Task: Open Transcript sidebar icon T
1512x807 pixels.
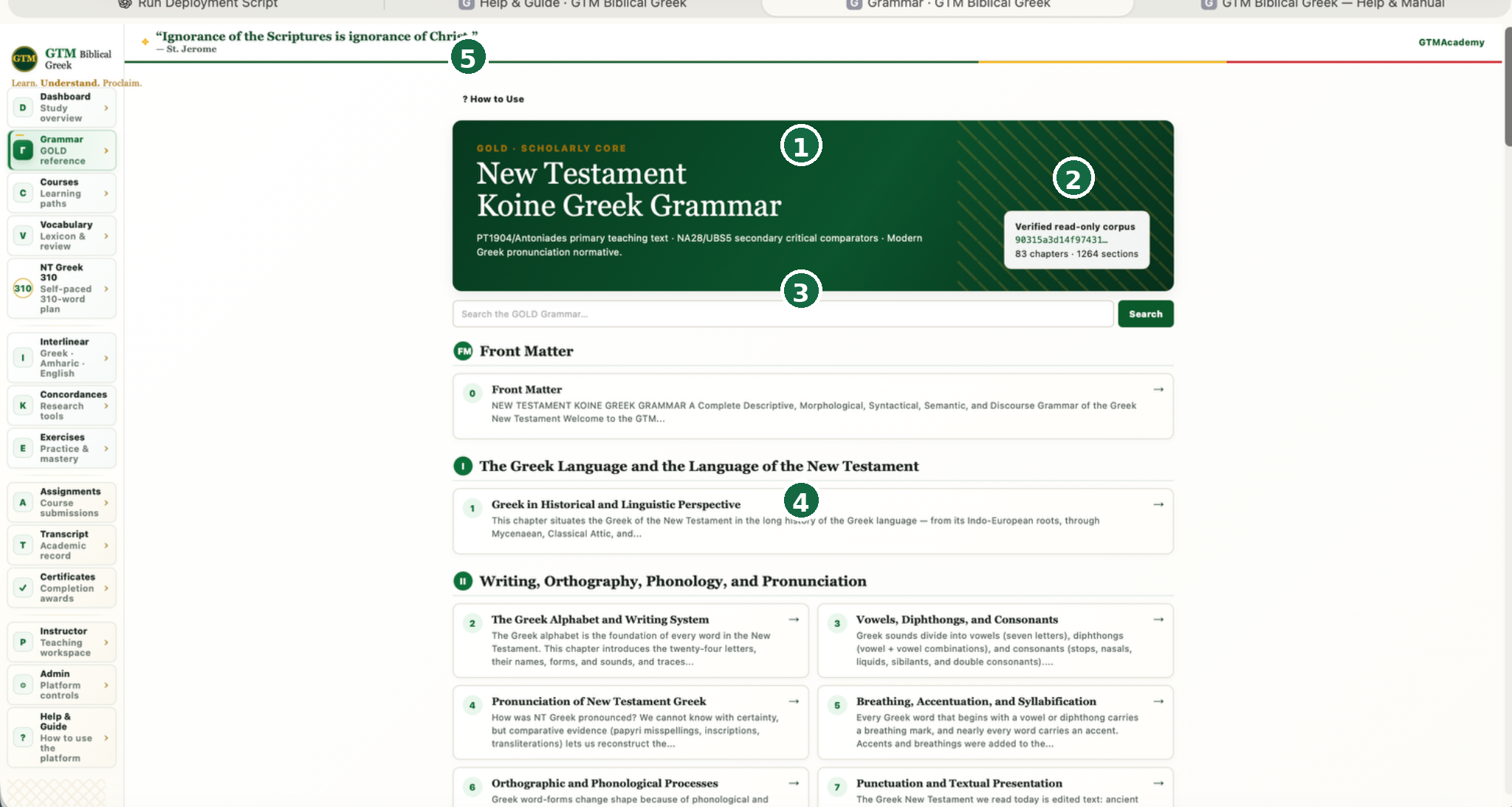Action: pos(23,546)
